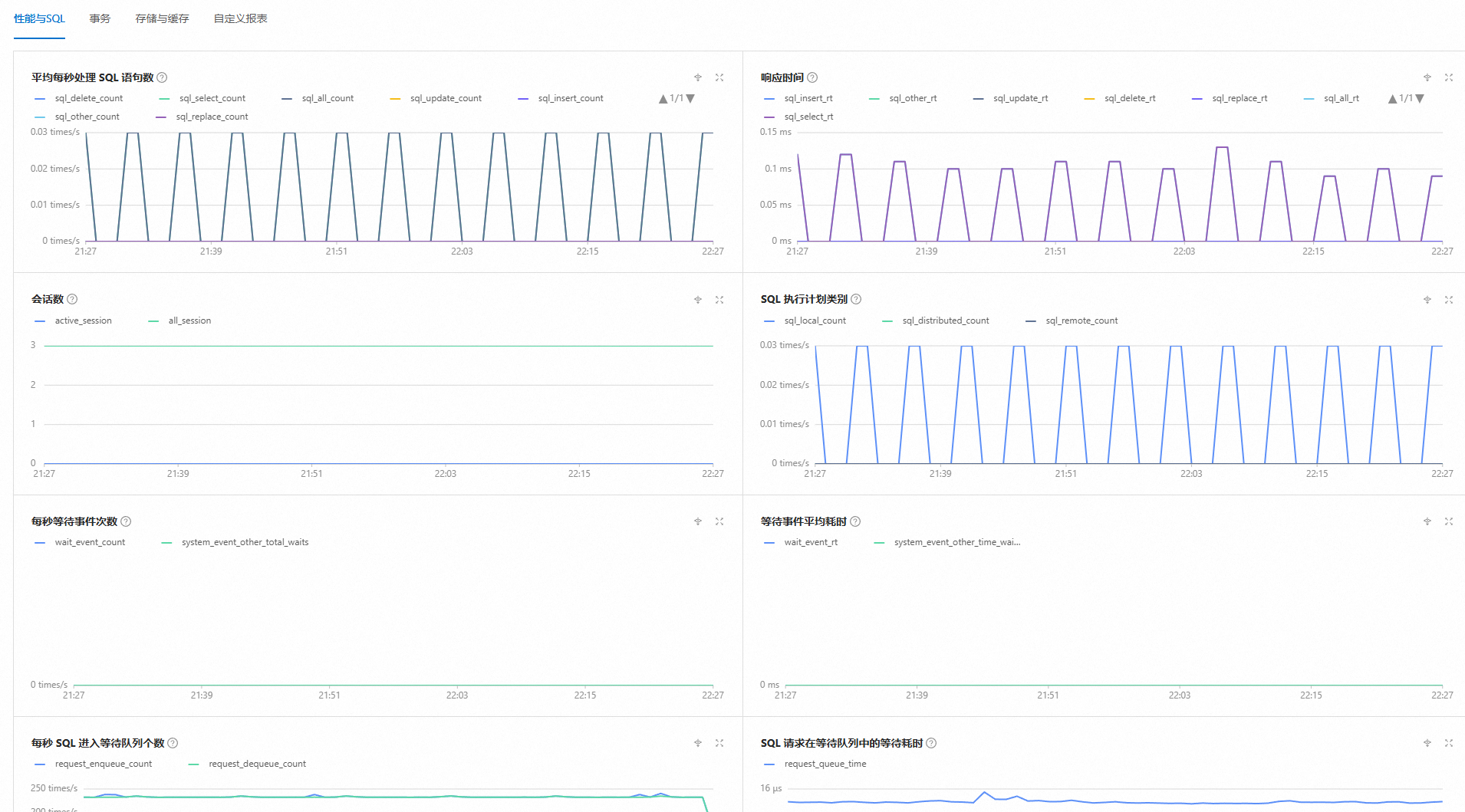Viewport: 1465px width, 812px height.
Task: Expand 响应时间 chart to fullscreen
Action: tap(1448, 77)
